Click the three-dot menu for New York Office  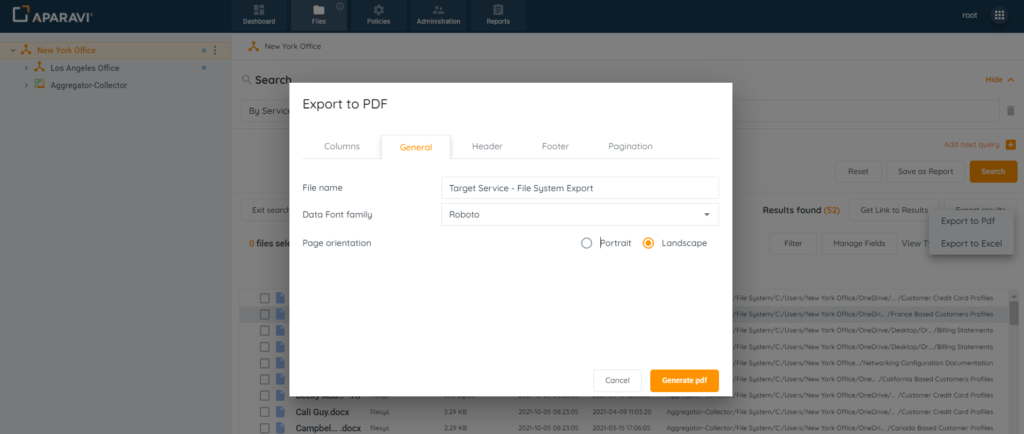tap(215, 50)
